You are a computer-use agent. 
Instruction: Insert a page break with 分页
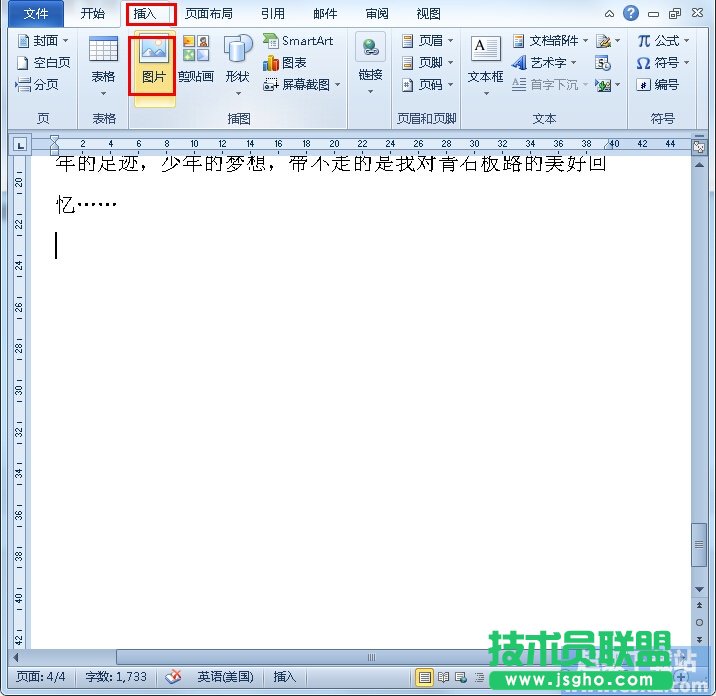(23, 84)
